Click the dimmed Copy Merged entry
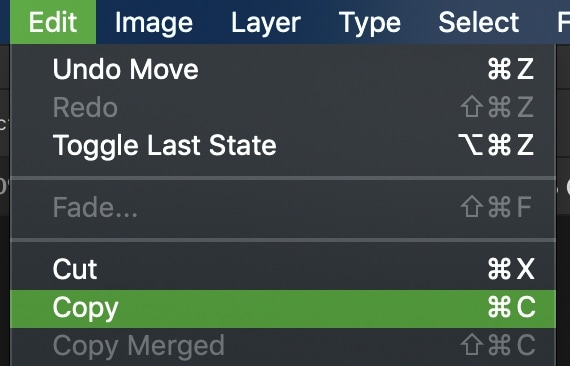This screenshot has width=570, height=366. click(x=283, y=346)
